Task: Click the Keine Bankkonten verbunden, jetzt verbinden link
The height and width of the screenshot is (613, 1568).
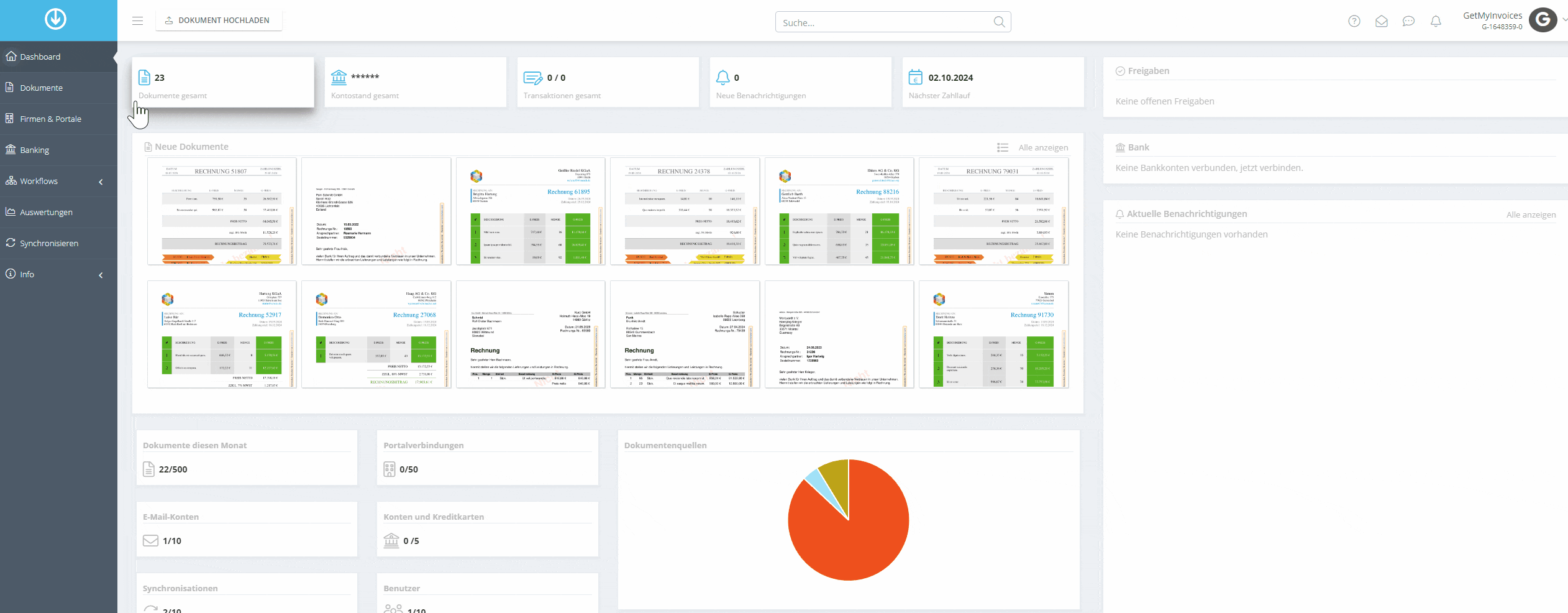Action: [1209, 168]
